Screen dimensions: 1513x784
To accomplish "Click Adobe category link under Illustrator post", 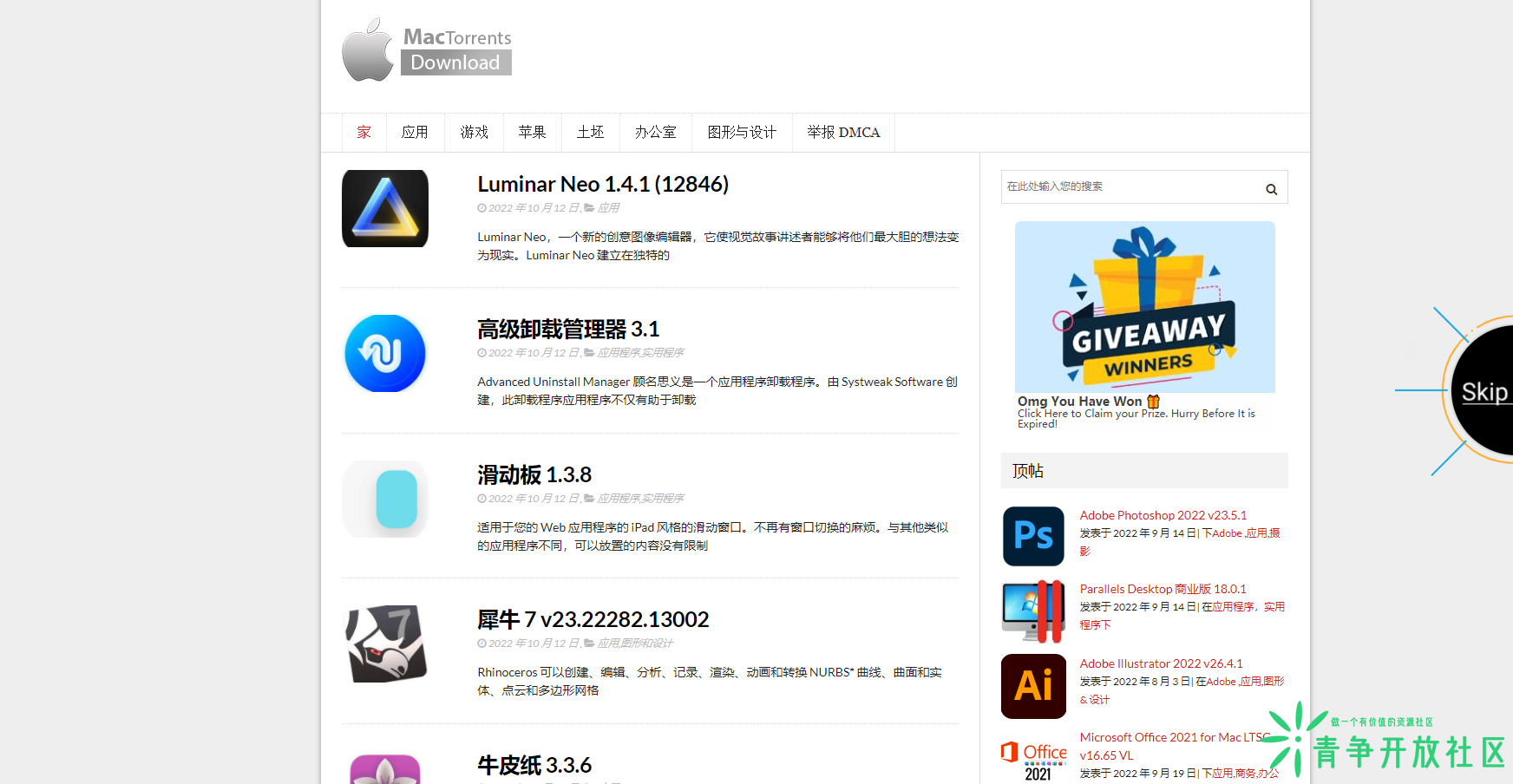I will pyautogui.click(x=1222, y=682).
